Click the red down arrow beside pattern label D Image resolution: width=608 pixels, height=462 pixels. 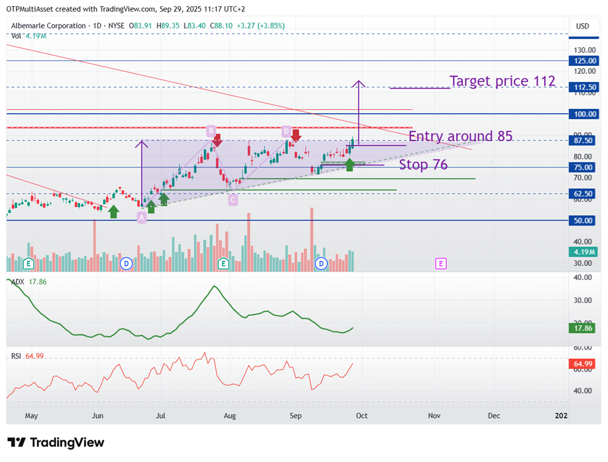[296, 136]
